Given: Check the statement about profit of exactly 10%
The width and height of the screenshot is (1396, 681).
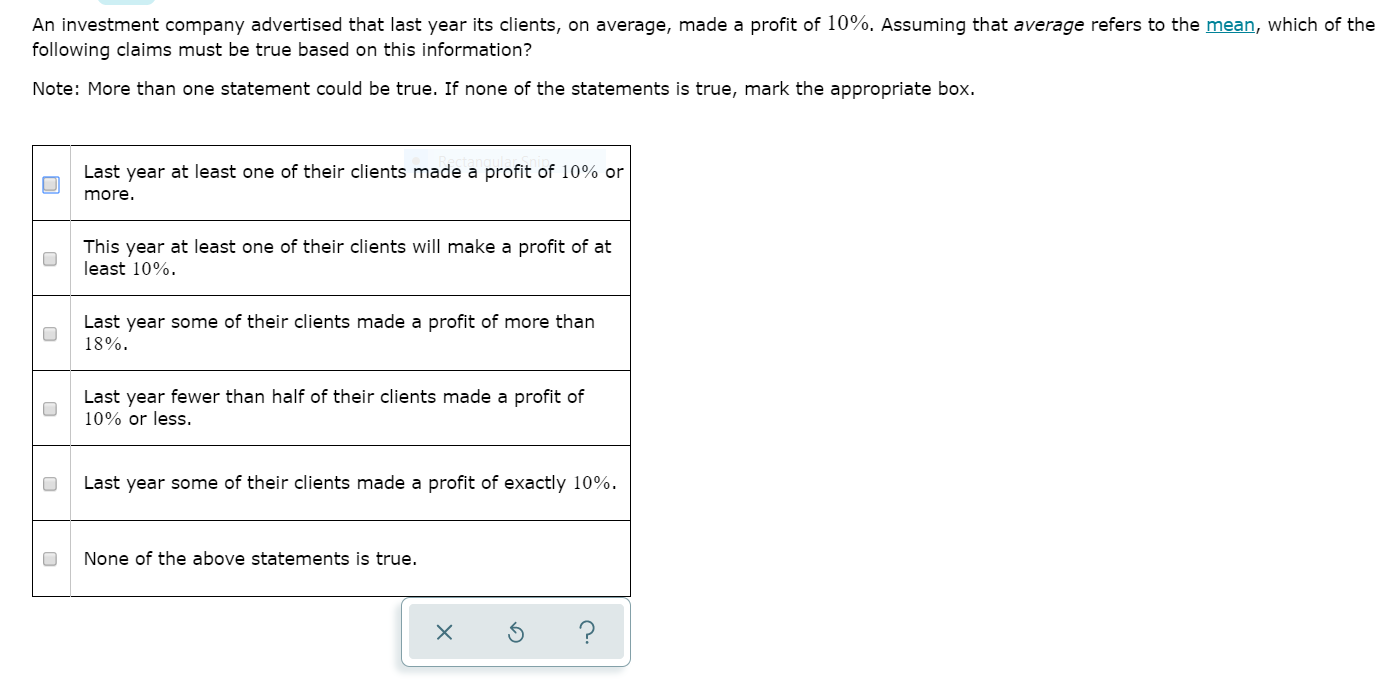Looking at the screenshot, I should [50, 483].
